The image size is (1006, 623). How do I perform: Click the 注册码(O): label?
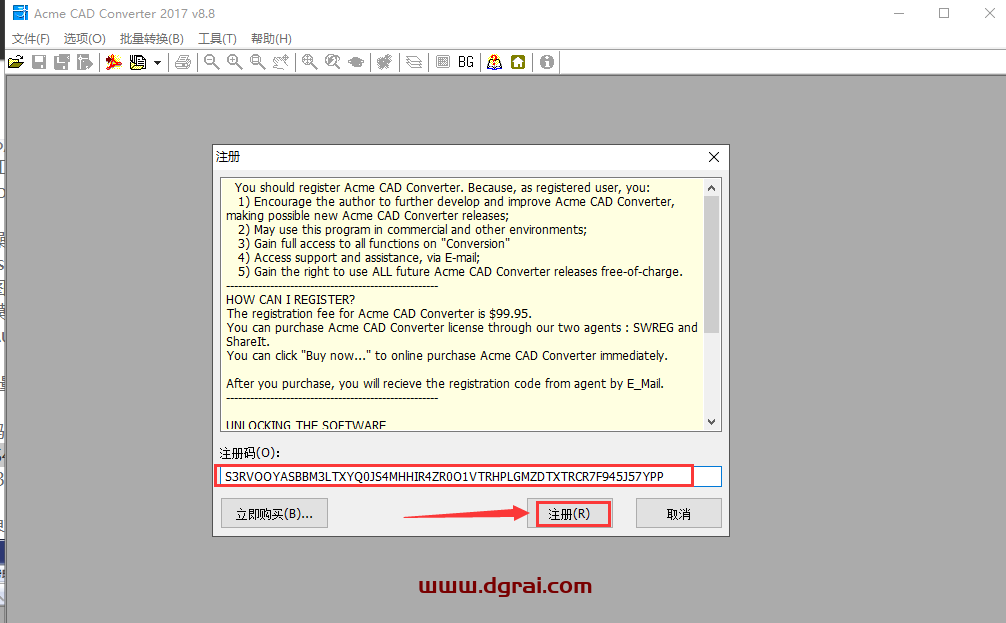click(x=250, y=453)
